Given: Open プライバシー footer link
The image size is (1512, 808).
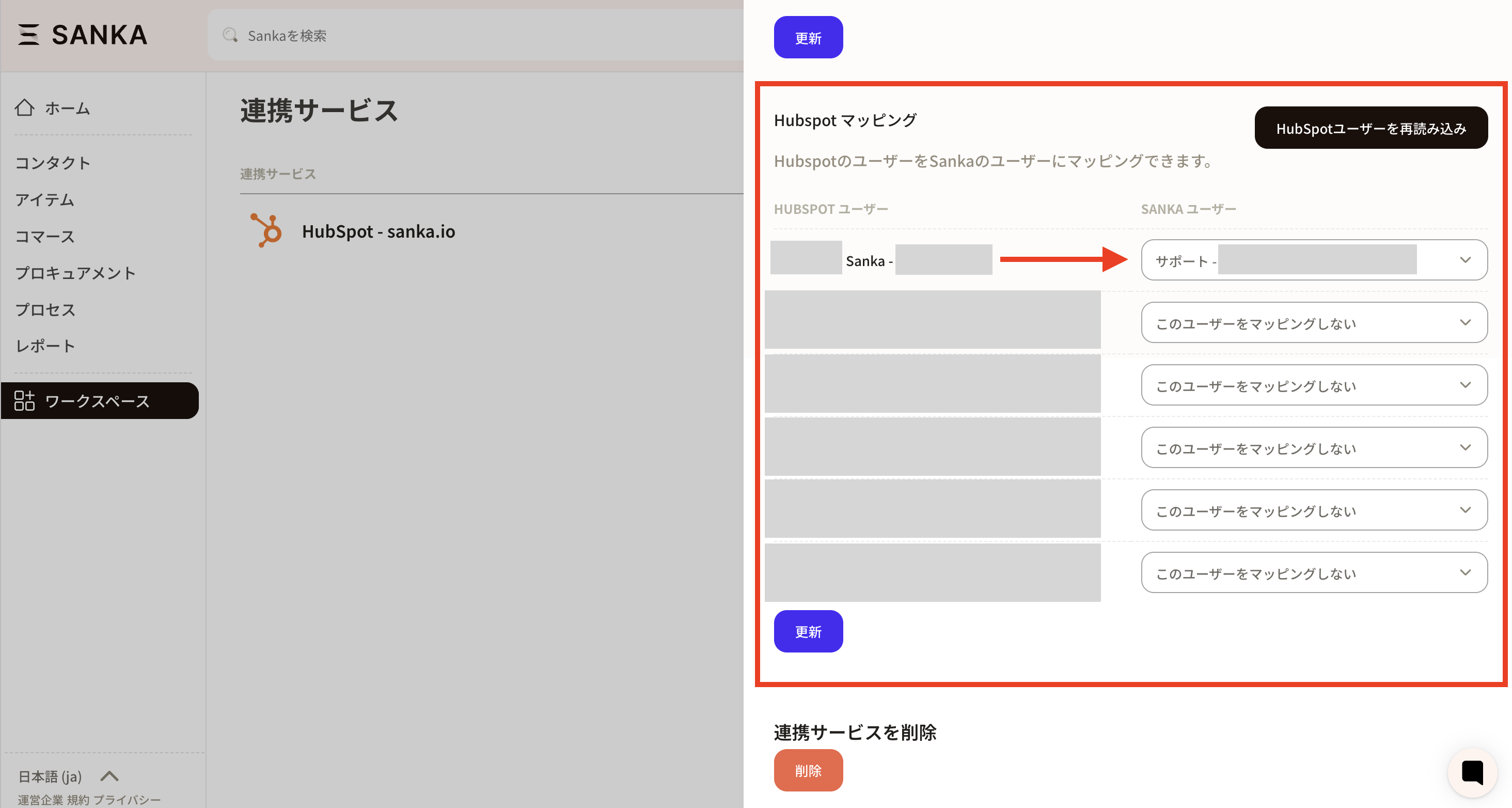Looking at the screenshot, I should [x=127, y=800].
